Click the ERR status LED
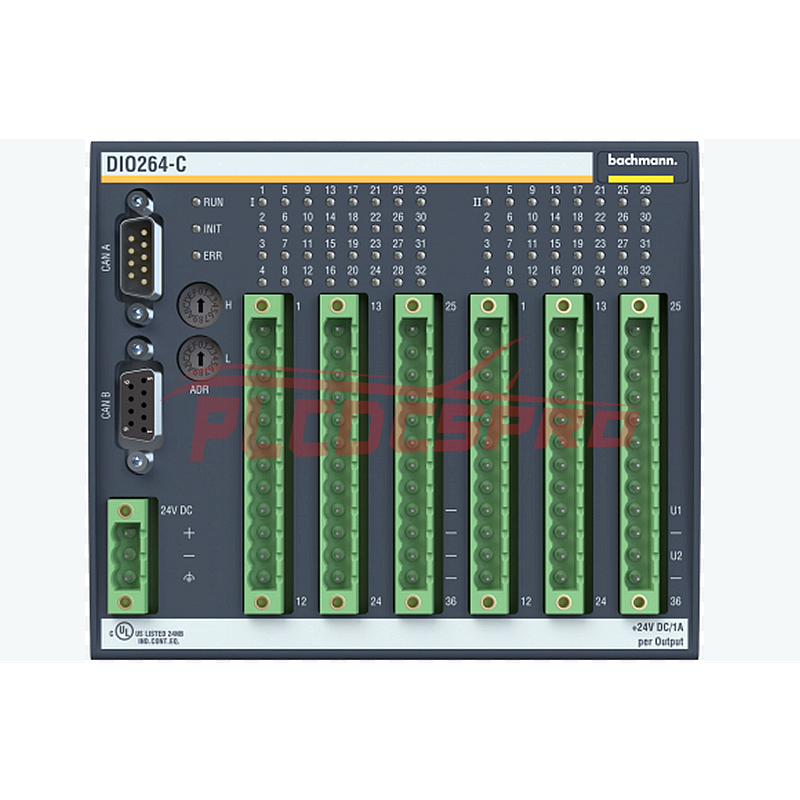Image resolution: width=800 pixels, height=800 pixels. click(x=197, y=256)
